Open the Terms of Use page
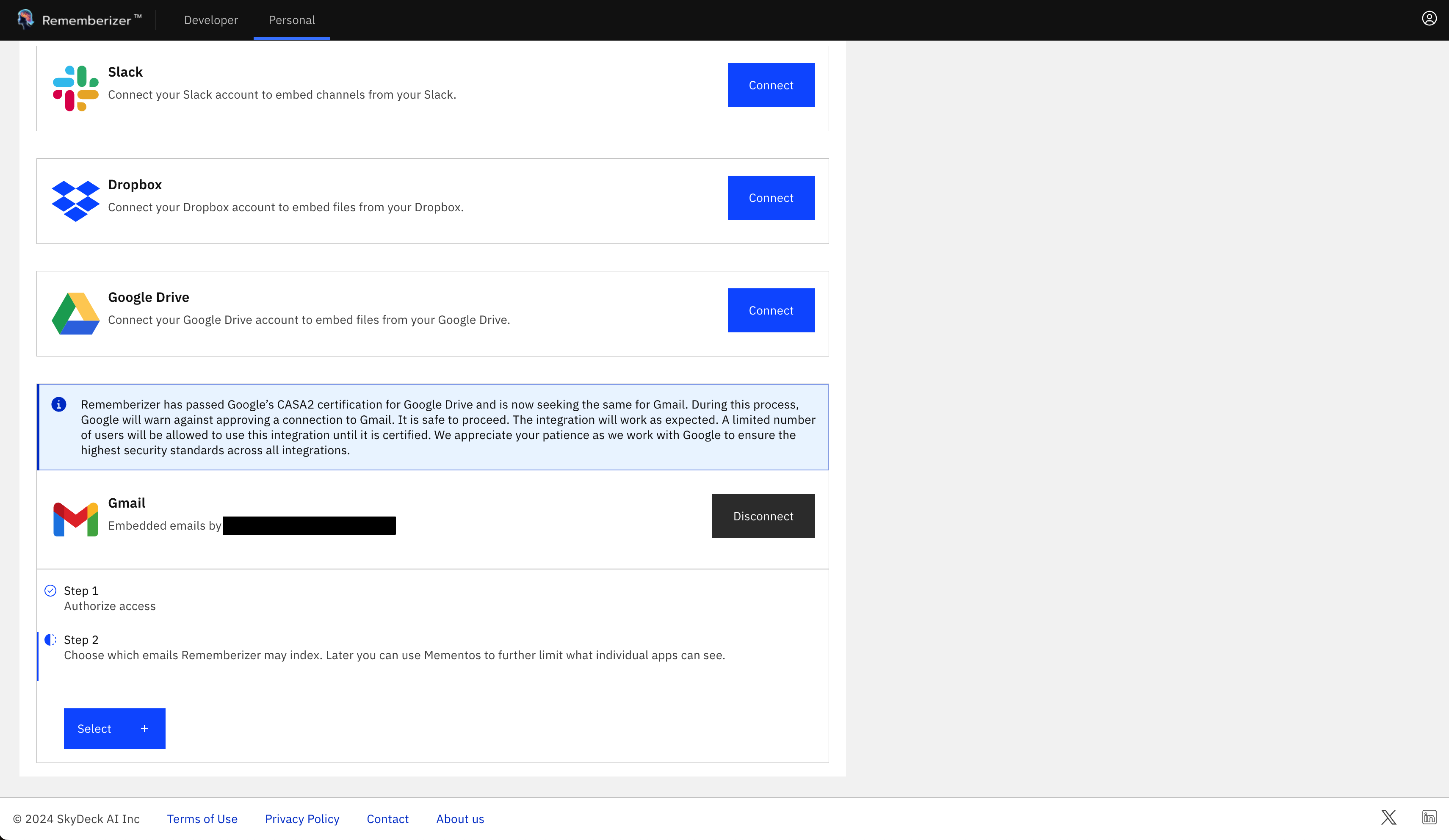The image size is (1449, 840). [202, 818]
